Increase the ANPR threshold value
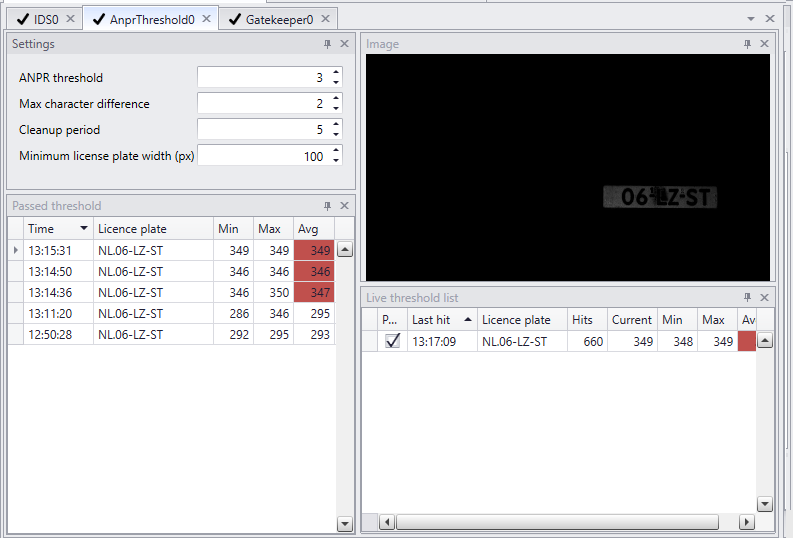793x538 pixels. tap(336, 72)
